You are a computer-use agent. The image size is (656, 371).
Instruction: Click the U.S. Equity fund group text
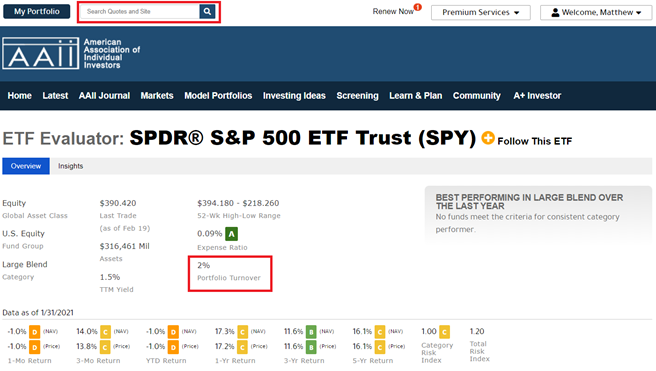[23, 234]
